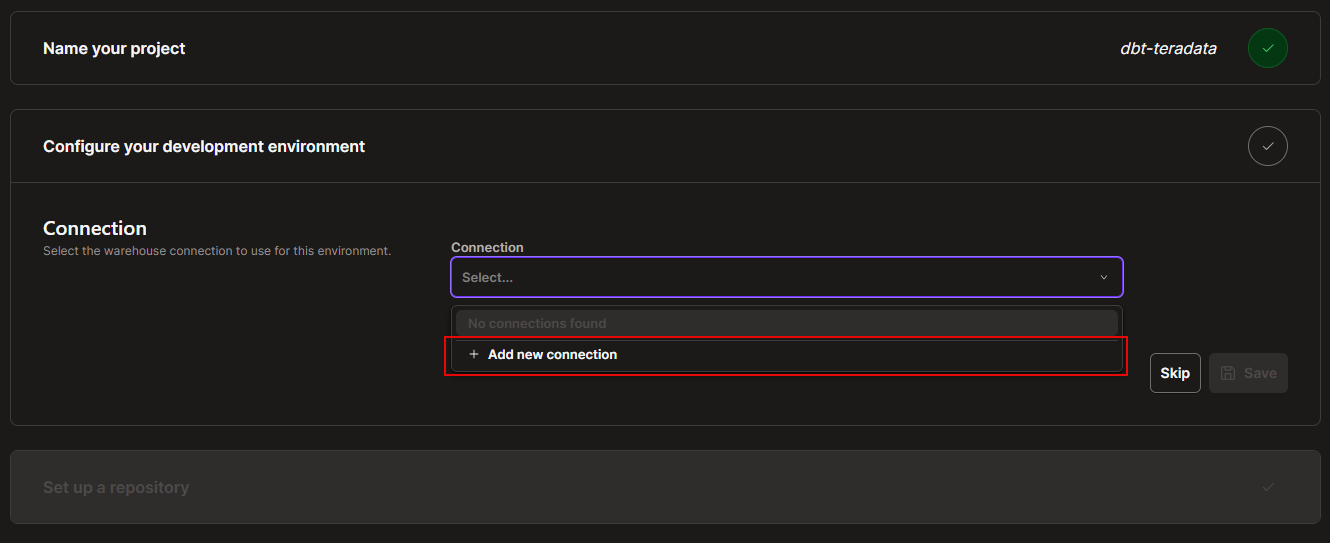Click the dbt-teradata project name

[x=1168, y=48]
